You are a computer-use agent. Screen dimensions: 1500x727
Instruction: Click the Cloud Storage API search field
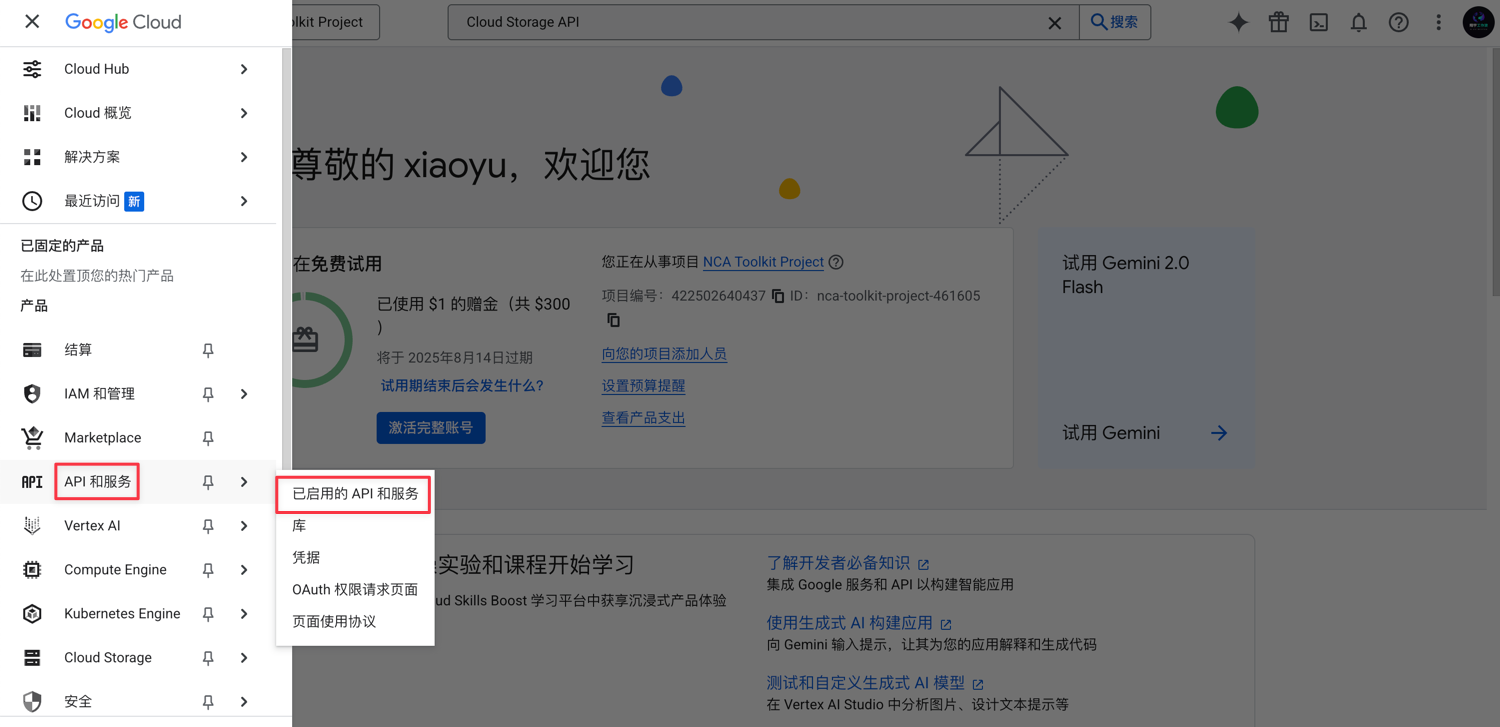750,22
